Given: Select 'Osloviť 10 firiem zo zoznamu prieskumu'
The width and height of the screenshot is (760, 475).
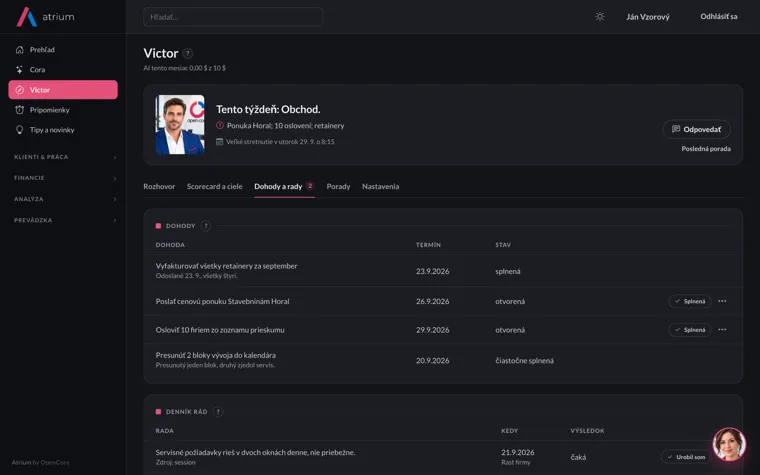Looking at the screenshot, I should point(220,330).
